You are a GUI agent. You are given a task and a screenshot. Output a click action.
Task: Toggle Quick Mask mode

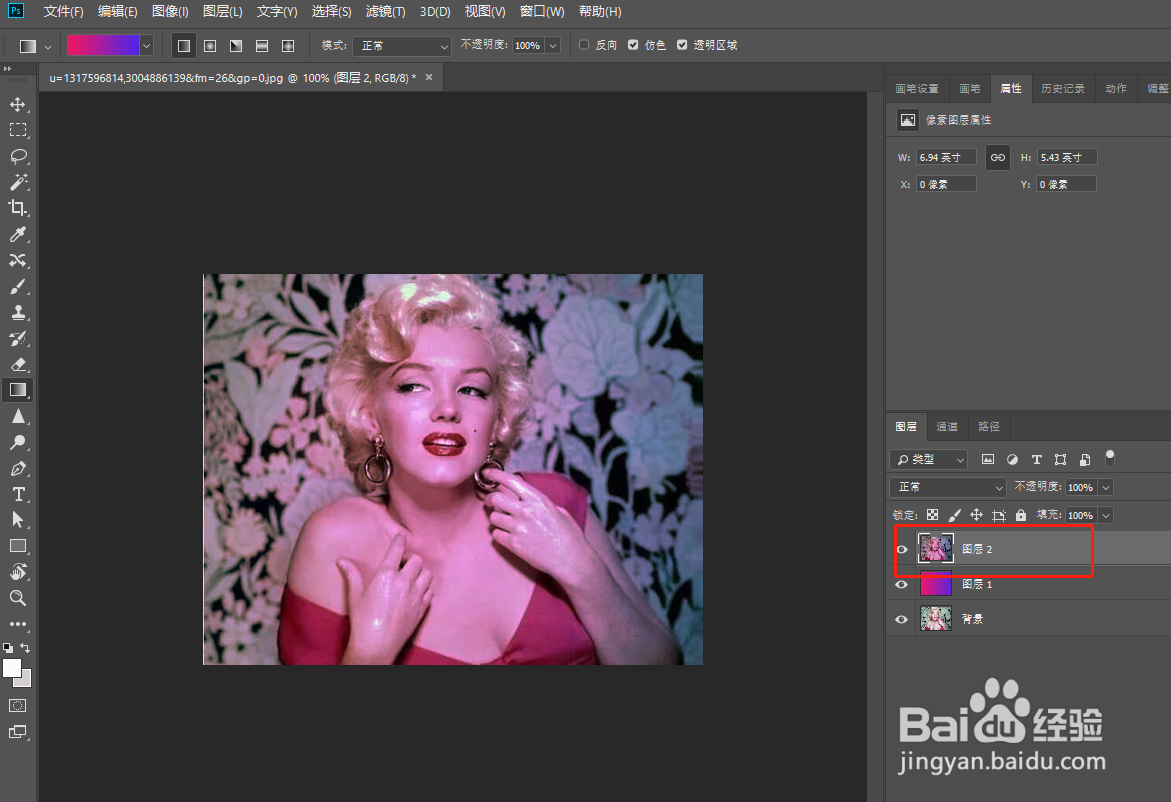click(x=18, y=706)
